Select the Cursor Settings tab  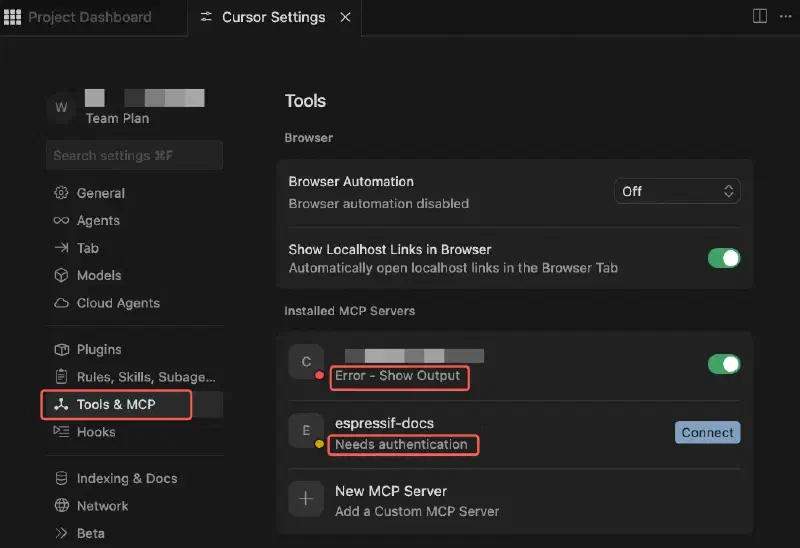[273, 17]
